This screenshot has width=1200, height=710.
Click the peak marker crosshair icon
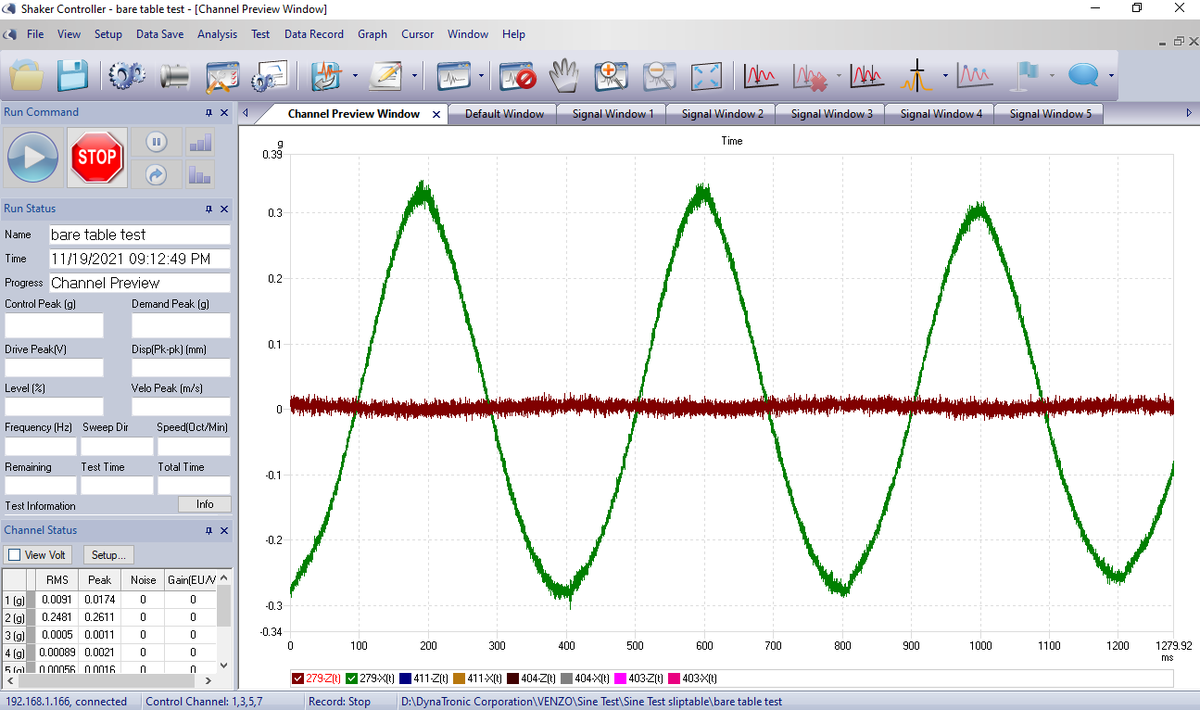[916, 75]
